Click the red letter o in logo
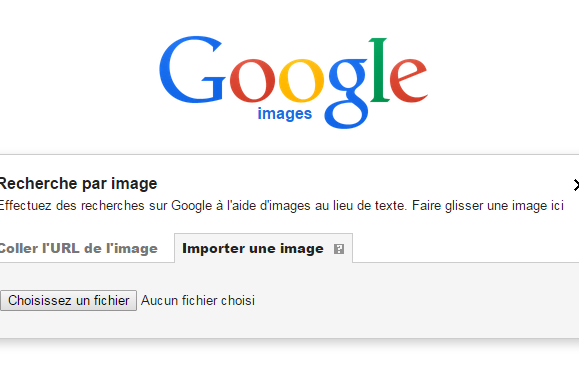The width and height of the screenshot is (579, 370). point(252,80)
